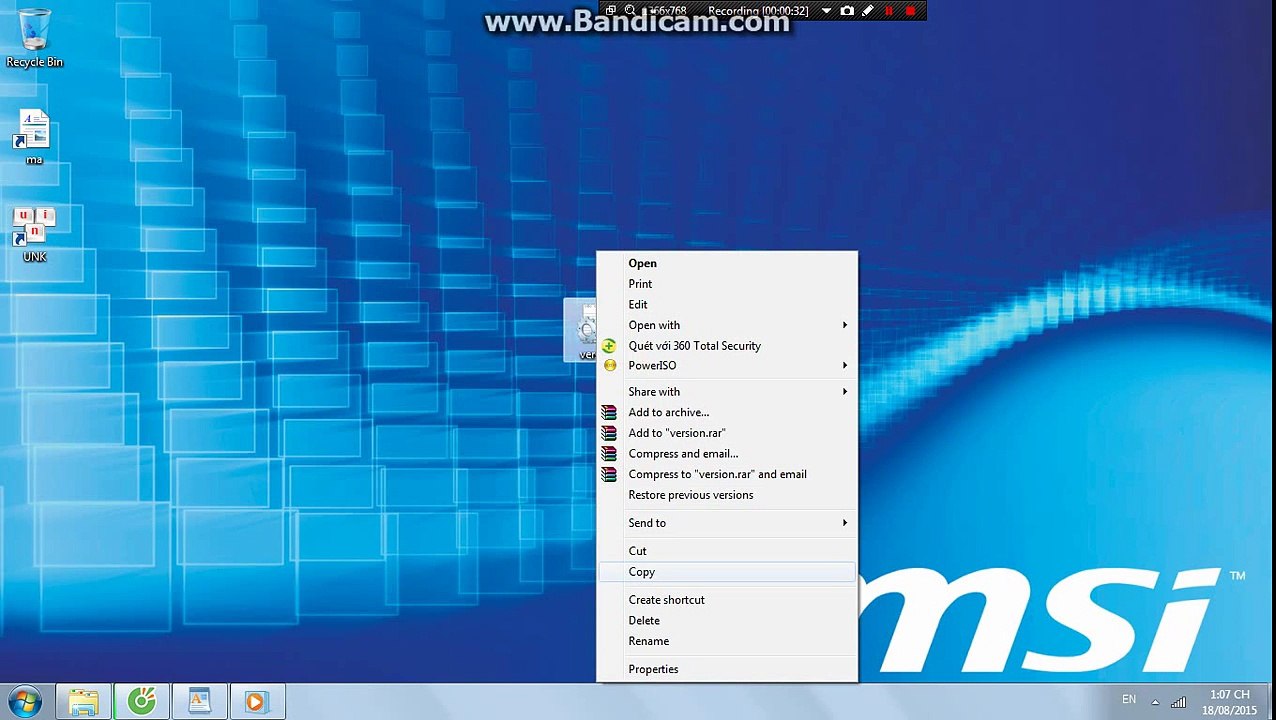This screenshot has width=1276, height=720.
Task: Click the Windows Start button
Action: [25, 702]
